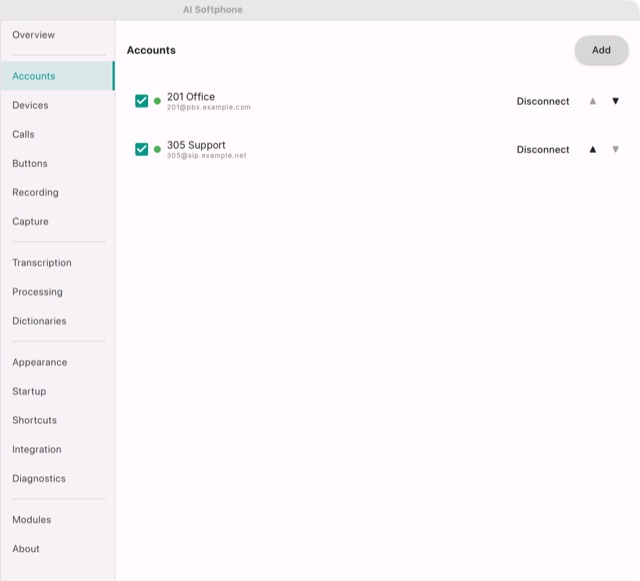Click green status dot of 305 Support
The image size is (640, 581).
point(157,149)
